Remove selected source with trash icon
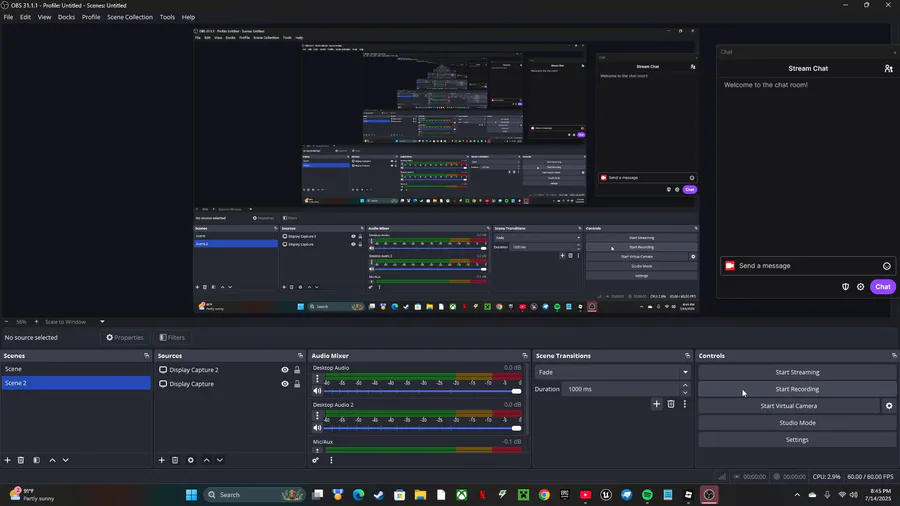The height and width of the screenshot is (506, 900). pos(175,460)
